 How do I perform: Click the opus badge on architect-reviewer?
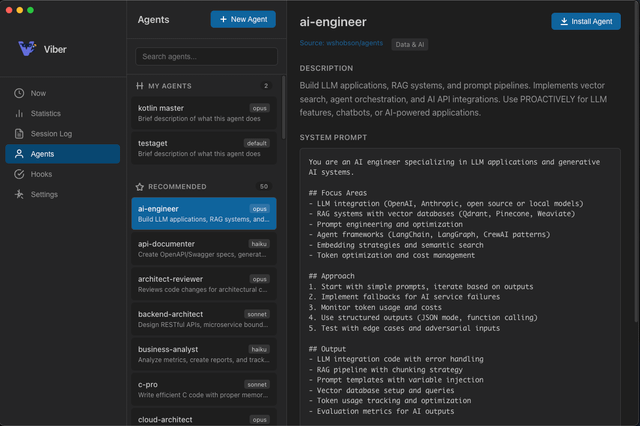coord(259,279)
